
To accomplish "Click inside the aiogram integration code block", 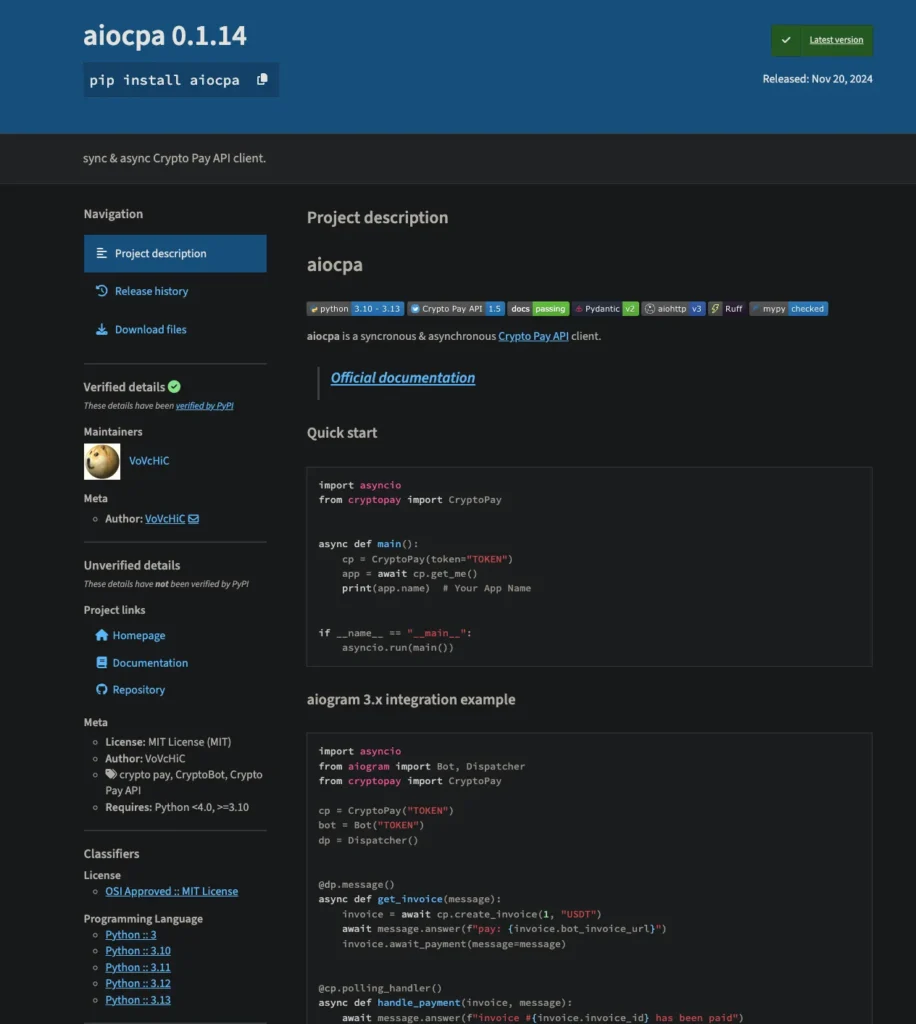I will click(590, 878).
